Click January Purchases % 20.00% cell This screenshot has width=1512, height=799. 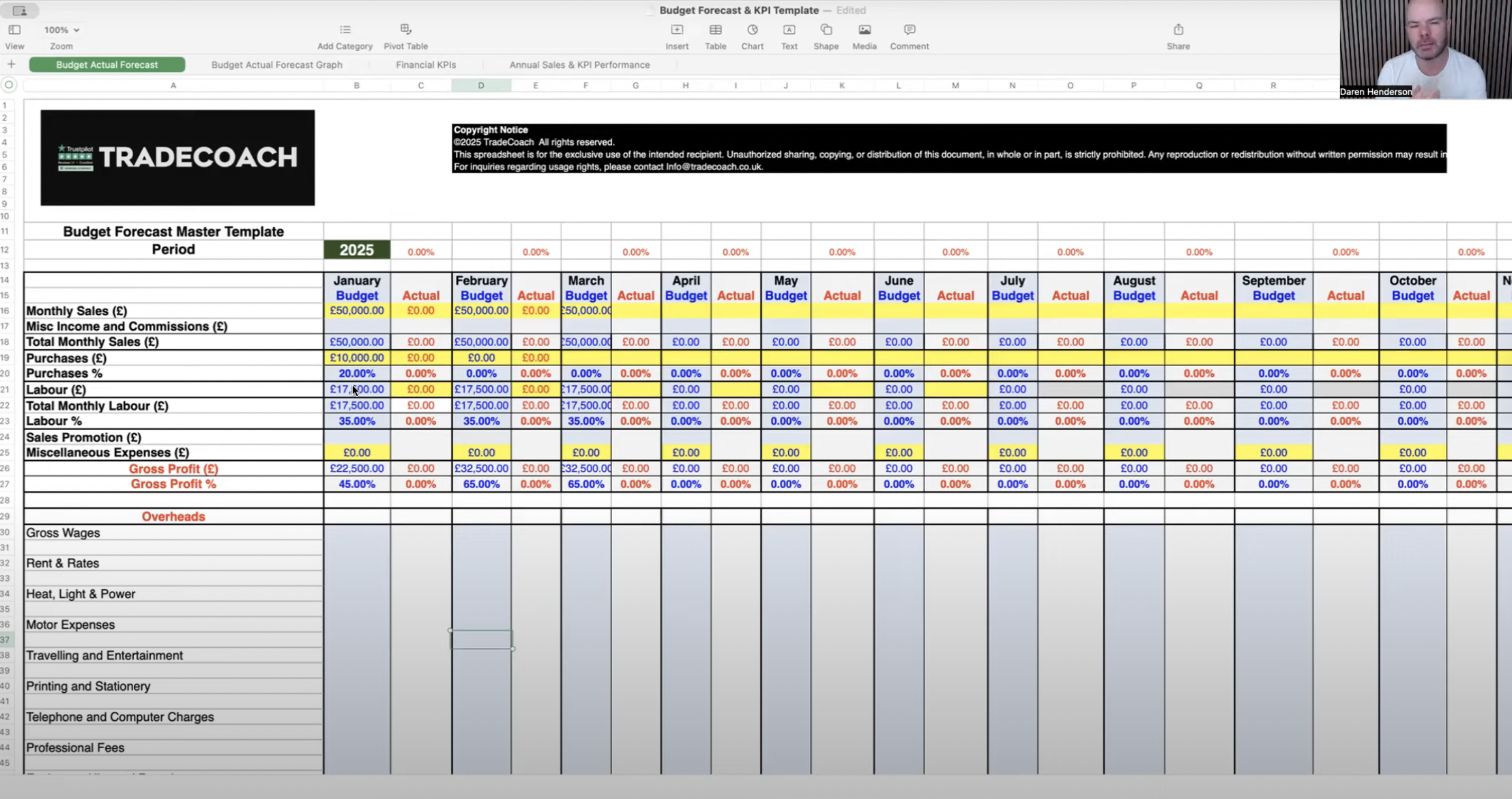356,374
